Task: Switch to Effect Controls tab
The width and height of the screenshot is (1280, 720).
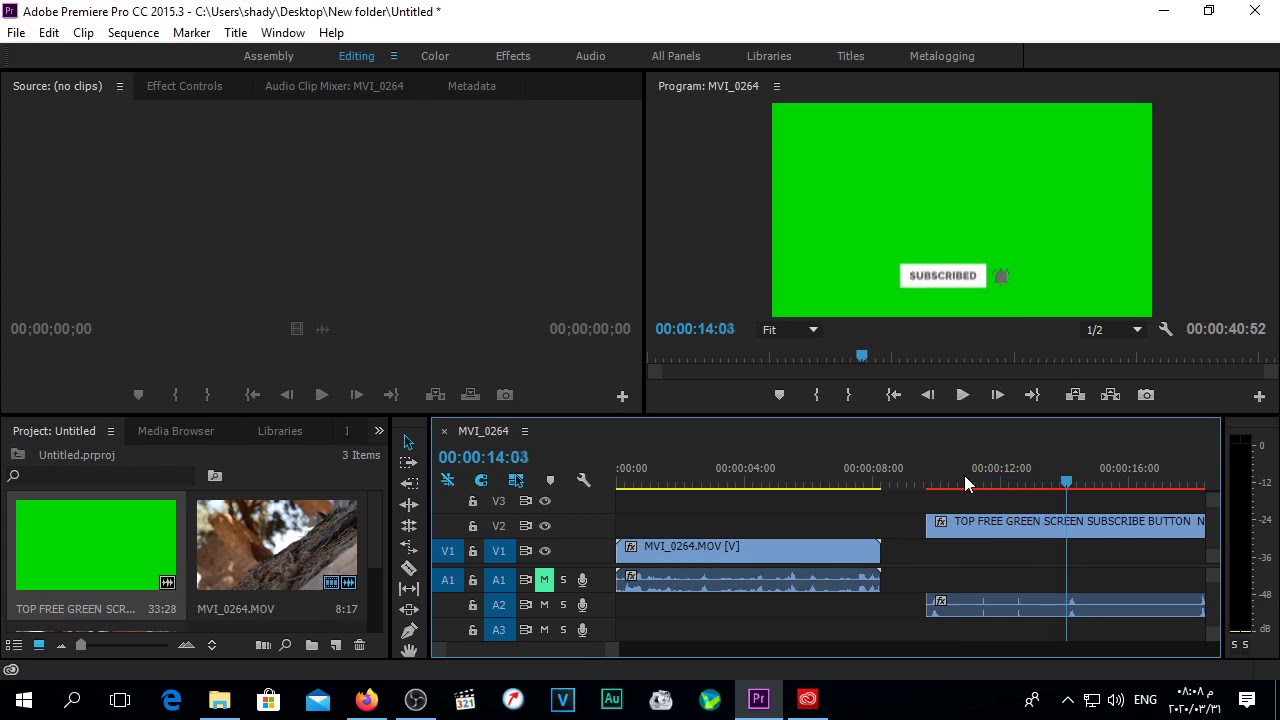Action: 185,86
